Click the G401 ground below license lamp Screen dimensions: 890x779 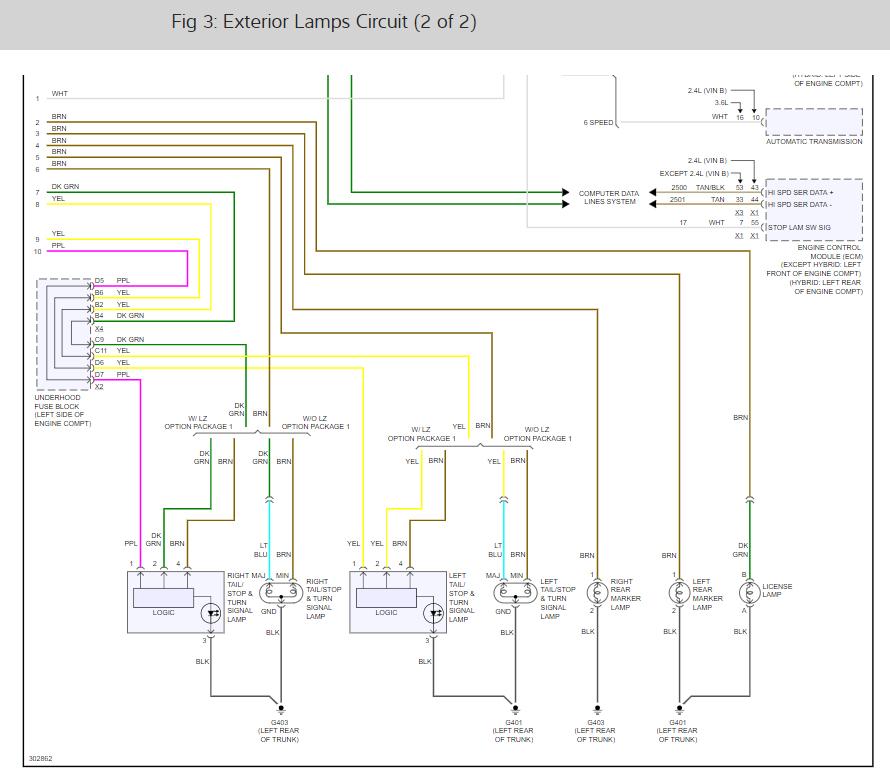tap(679, 709)
